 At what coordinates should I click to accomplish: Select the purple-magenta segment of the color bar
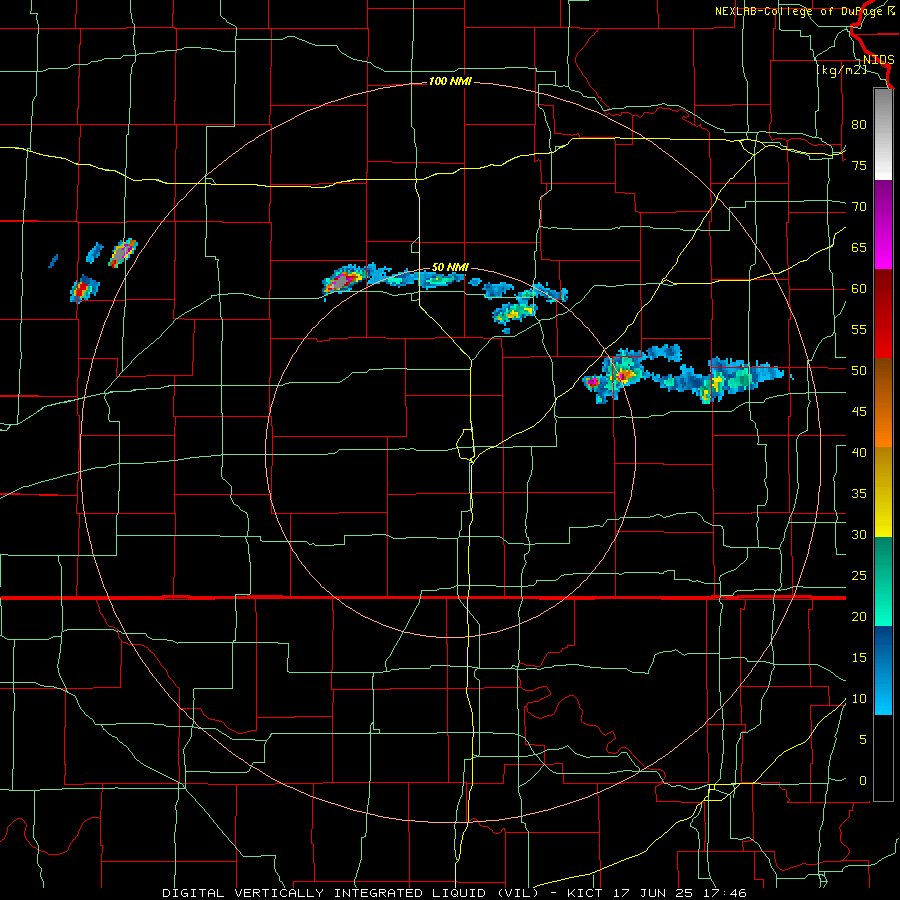click(883, 225)
